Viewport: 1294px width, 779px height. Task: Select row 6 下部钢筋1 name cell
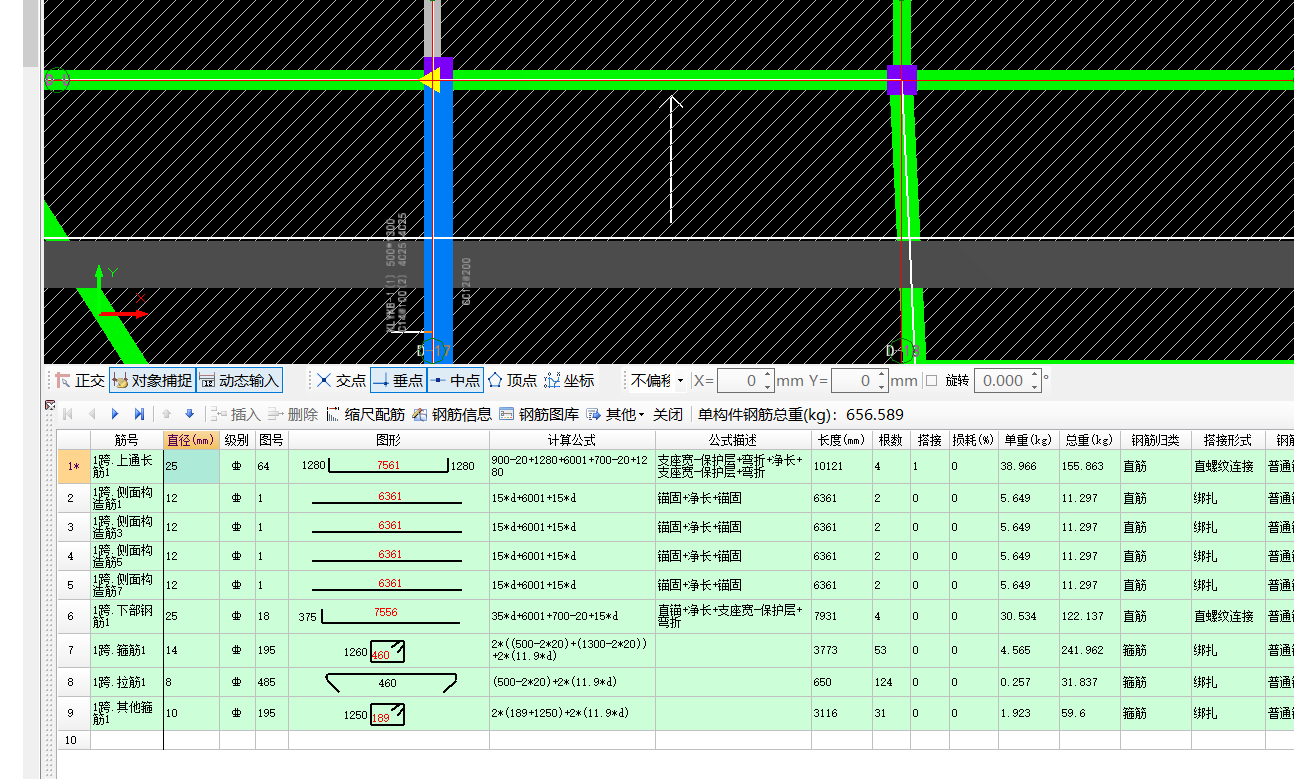click(x=126, y=616)
